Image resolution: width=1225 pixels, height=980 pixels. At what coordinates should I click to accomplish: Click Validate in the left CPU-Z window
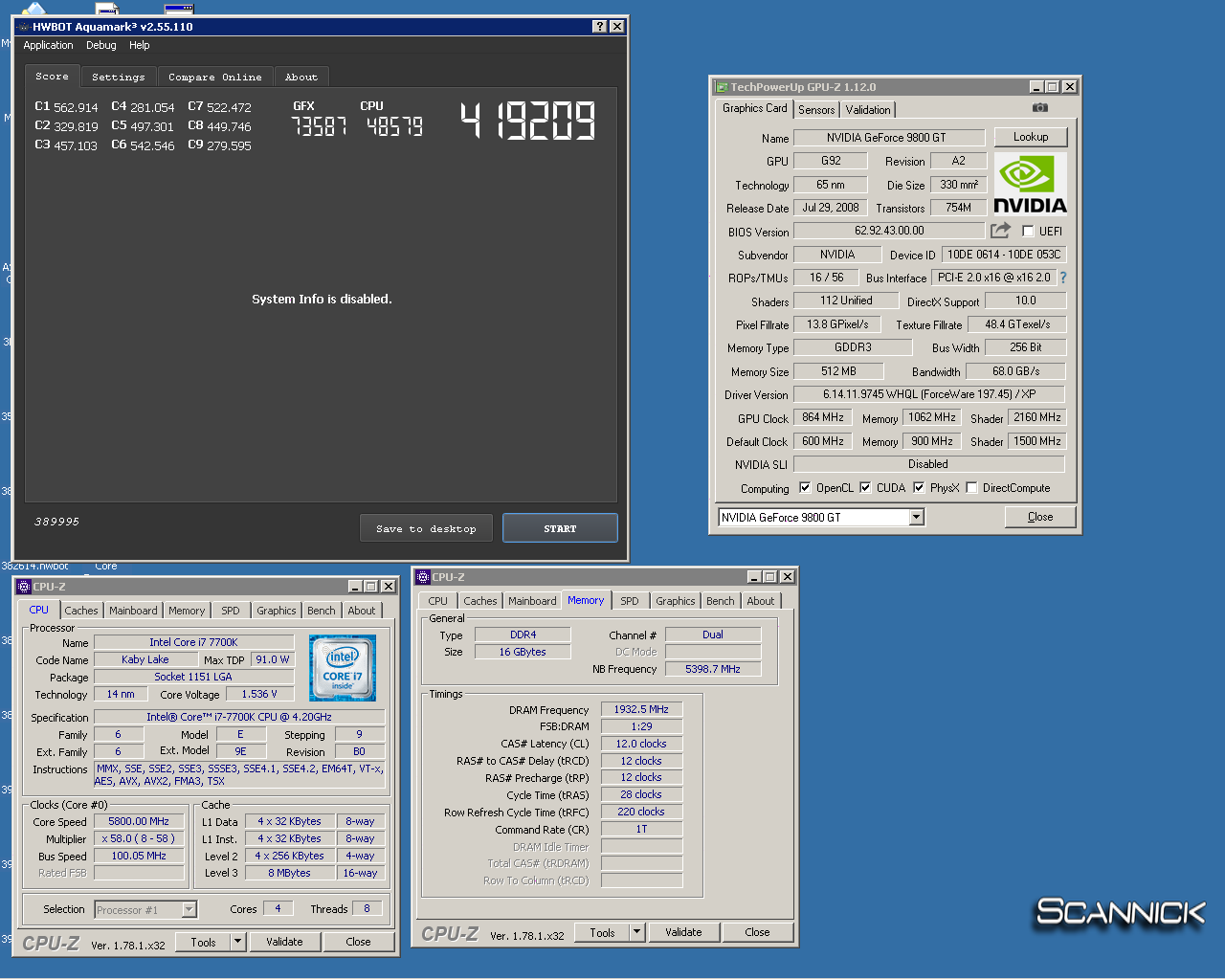[x=284, y=942]
